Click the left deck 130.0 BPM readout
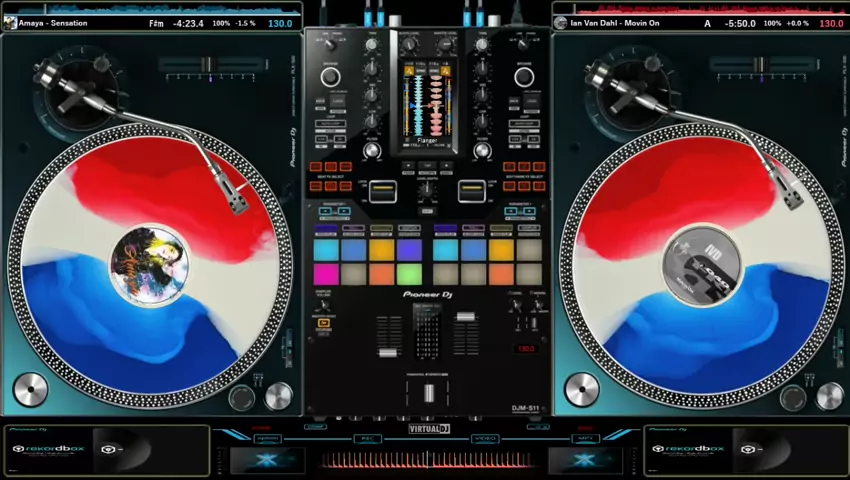 click(280, 23)
